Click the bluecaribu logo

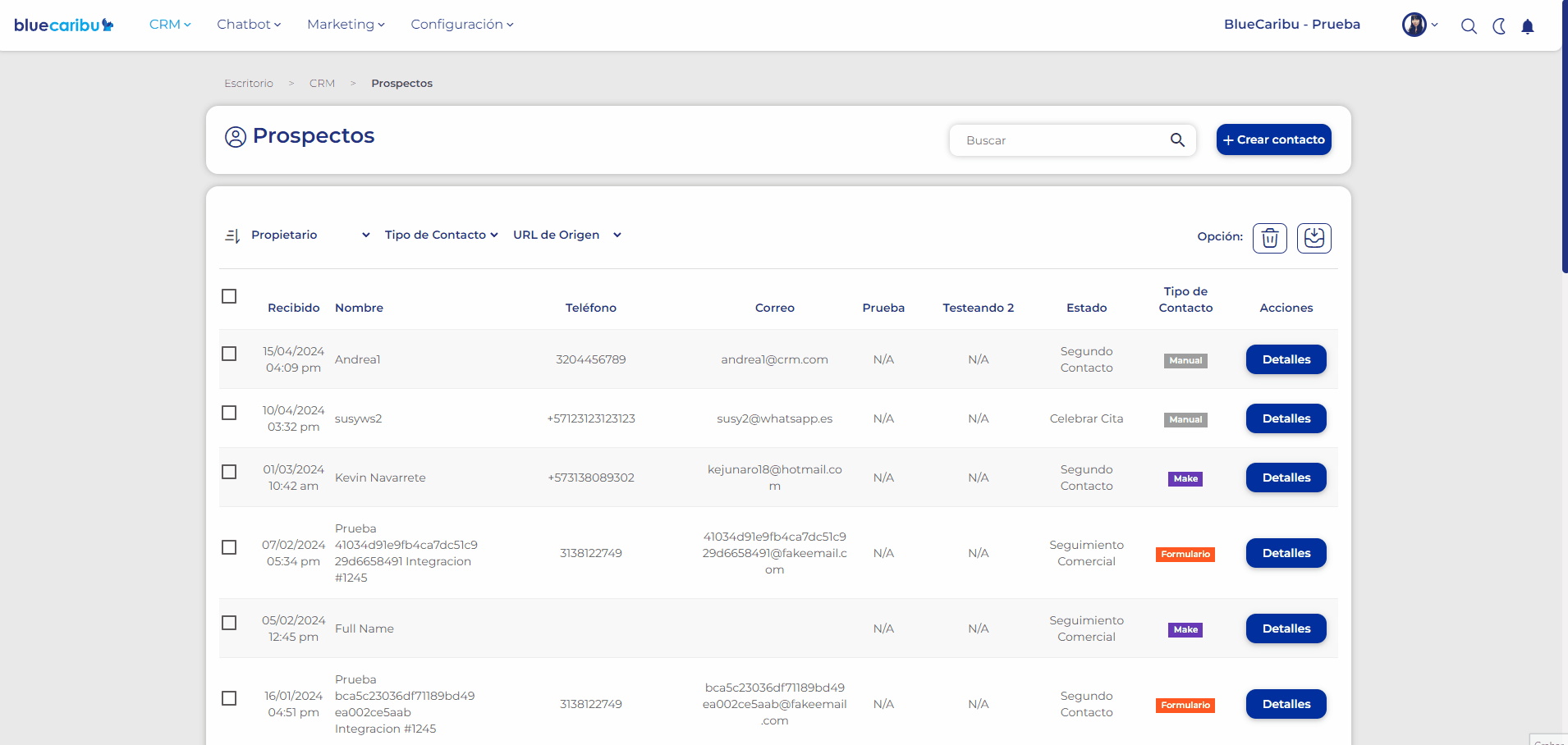(63, 25)
